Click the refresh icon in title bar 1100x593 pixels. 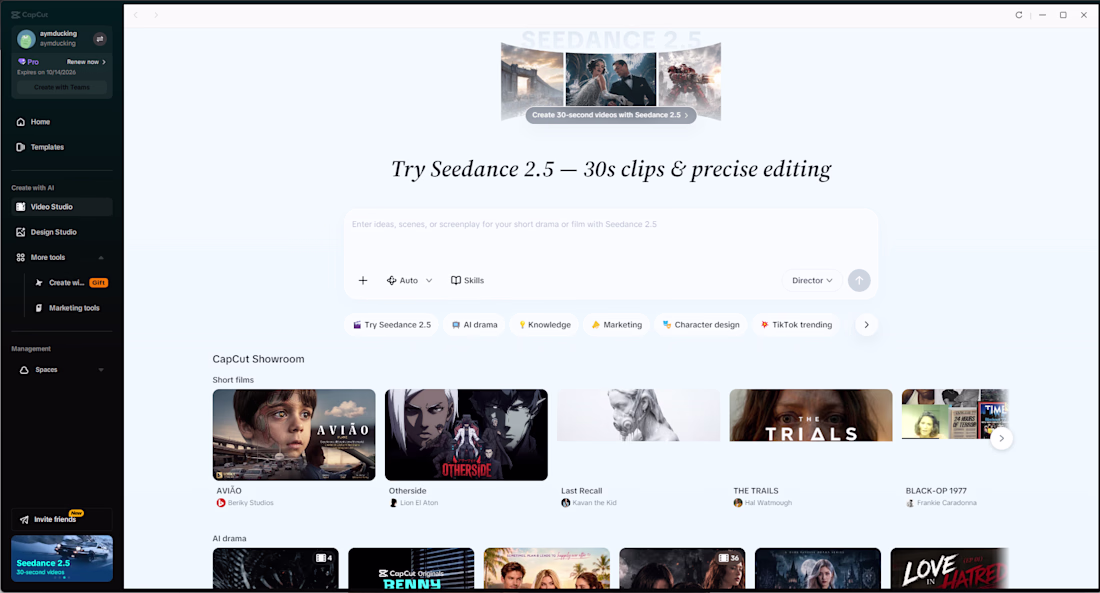(x=1019, y=15)
